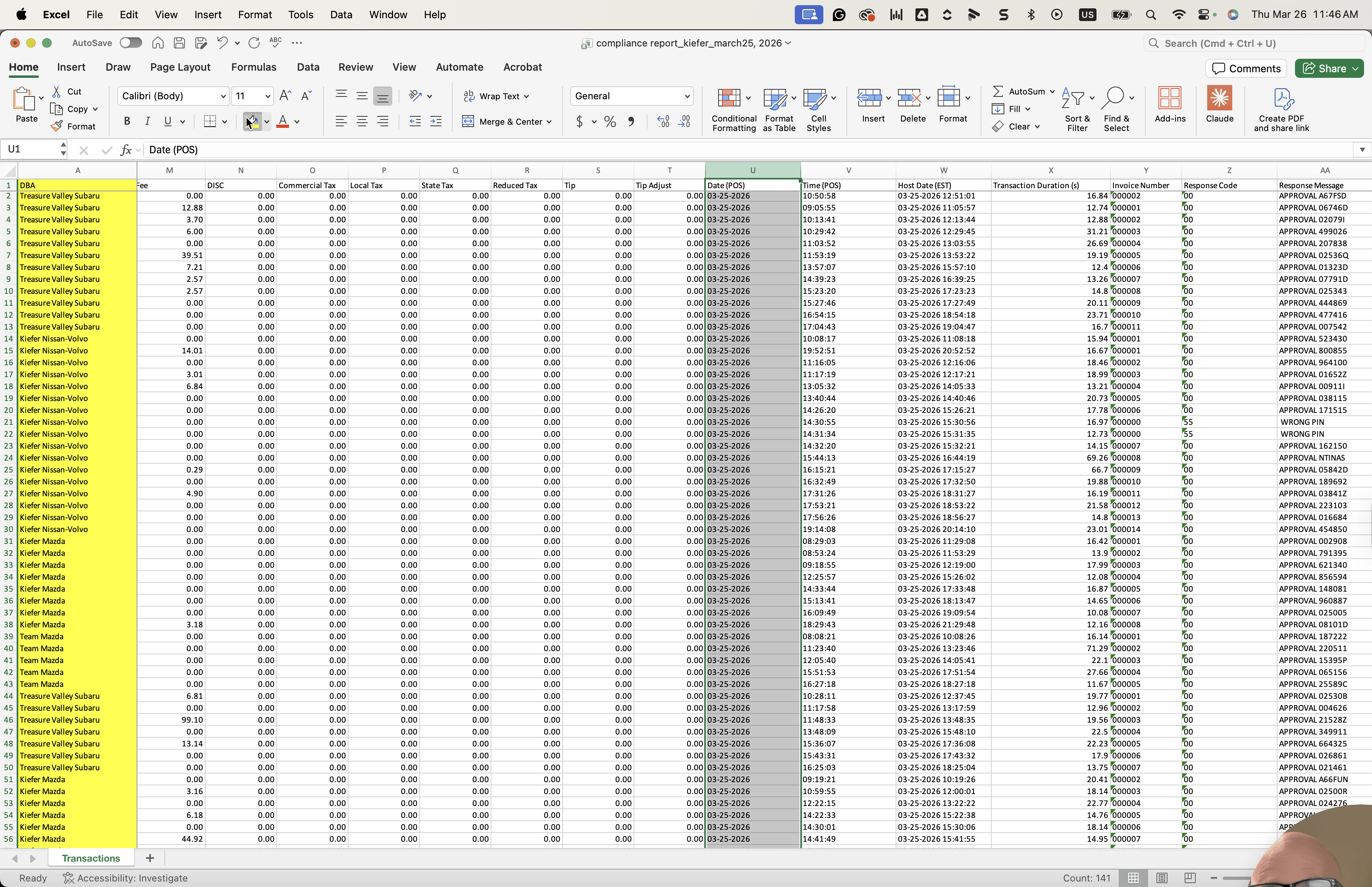Open the General number format dropdown

[x=687, y=96]
